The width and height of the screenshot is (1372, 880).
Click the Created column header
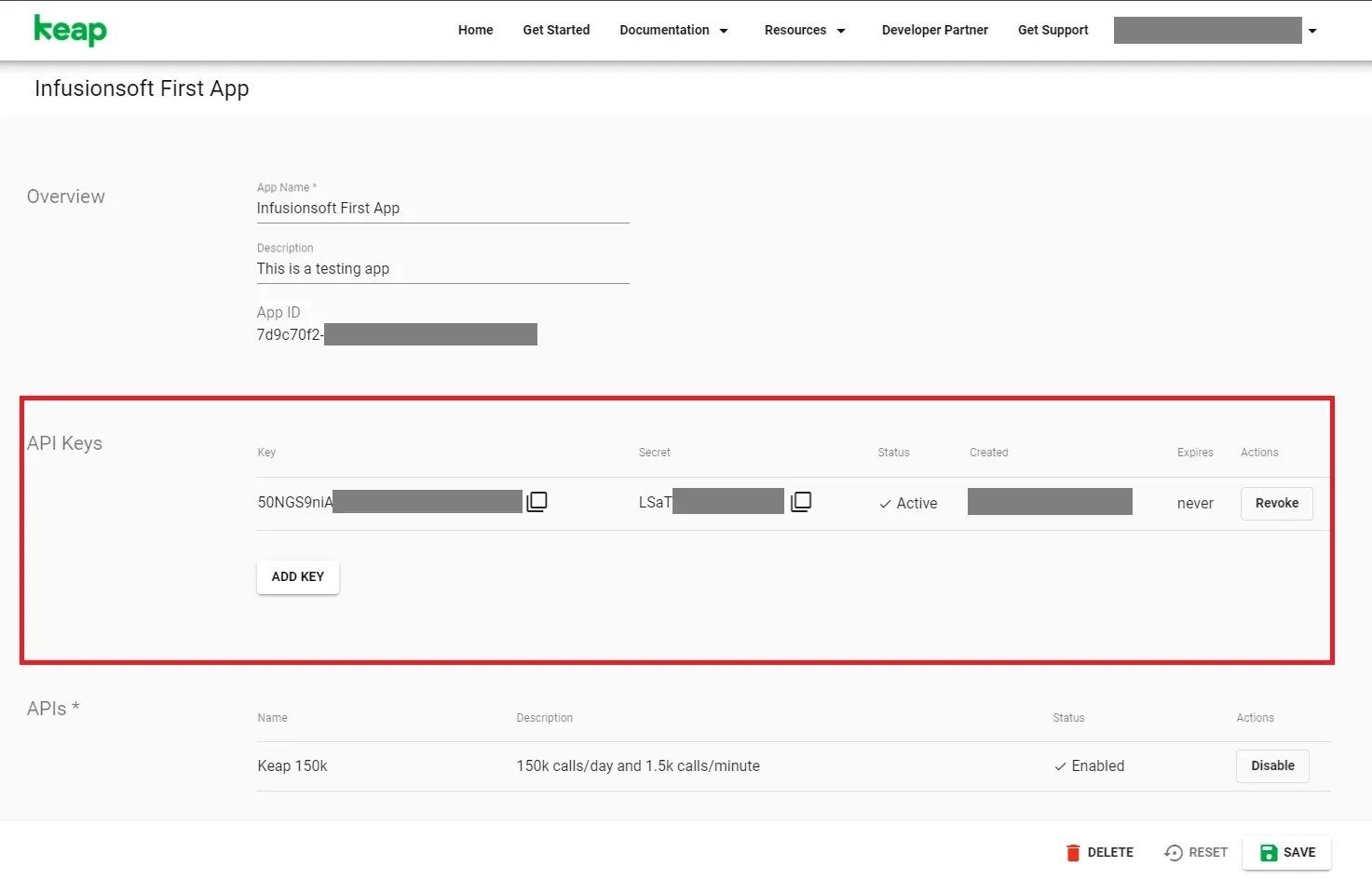click(x=988, y=453)
